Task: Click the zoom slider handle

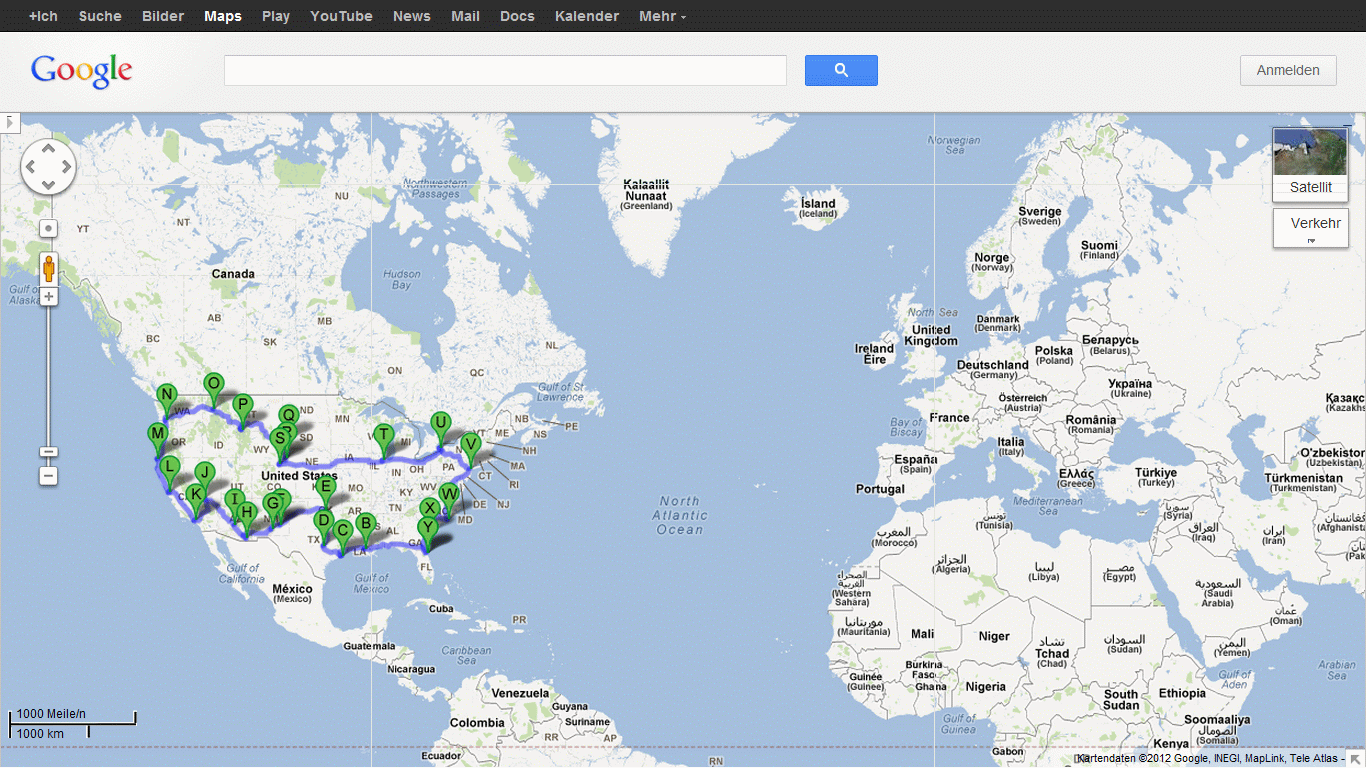Action: [48, 452]
